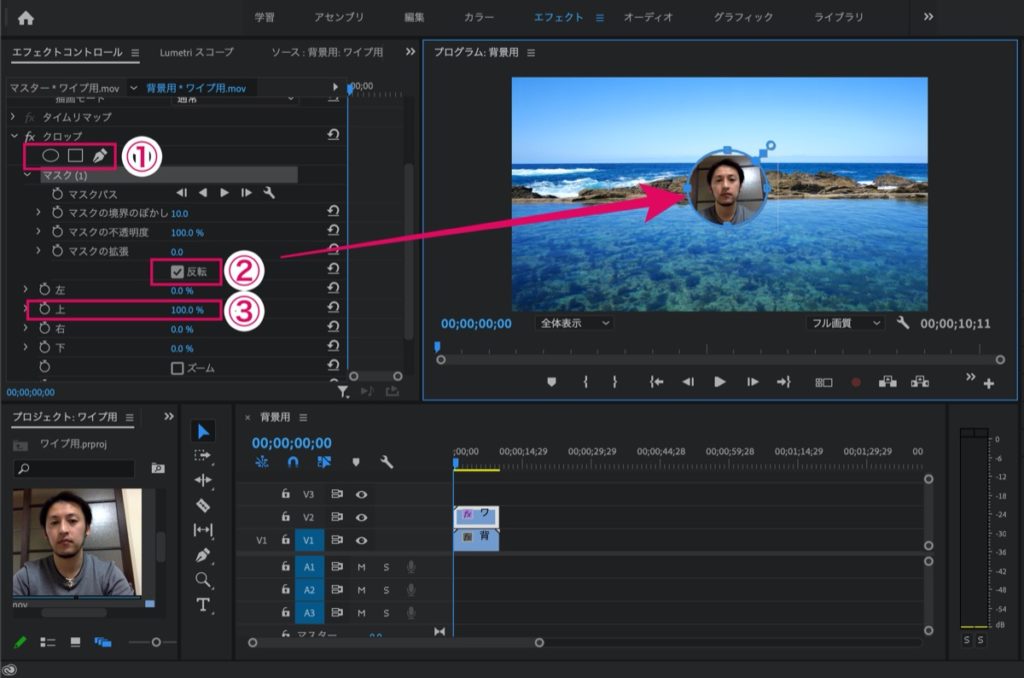Open the Lumetri スコープ tab
1024x678 pixels.
(197, 52)
